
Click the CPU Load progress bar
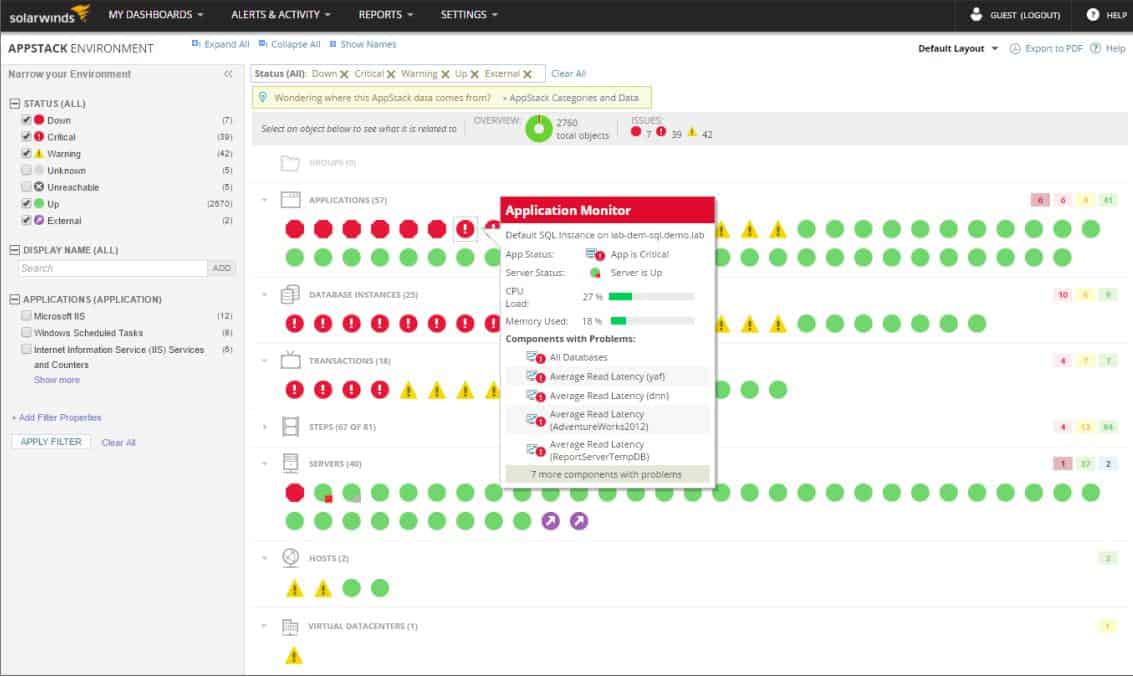pyautogui.click(x=651, y=296)
